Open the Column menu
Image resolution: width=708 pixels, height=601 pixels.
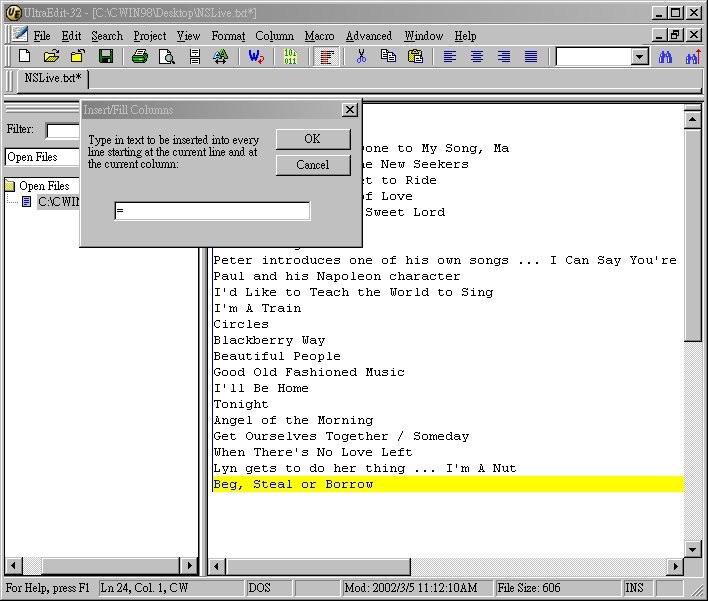tap(274, 36)
